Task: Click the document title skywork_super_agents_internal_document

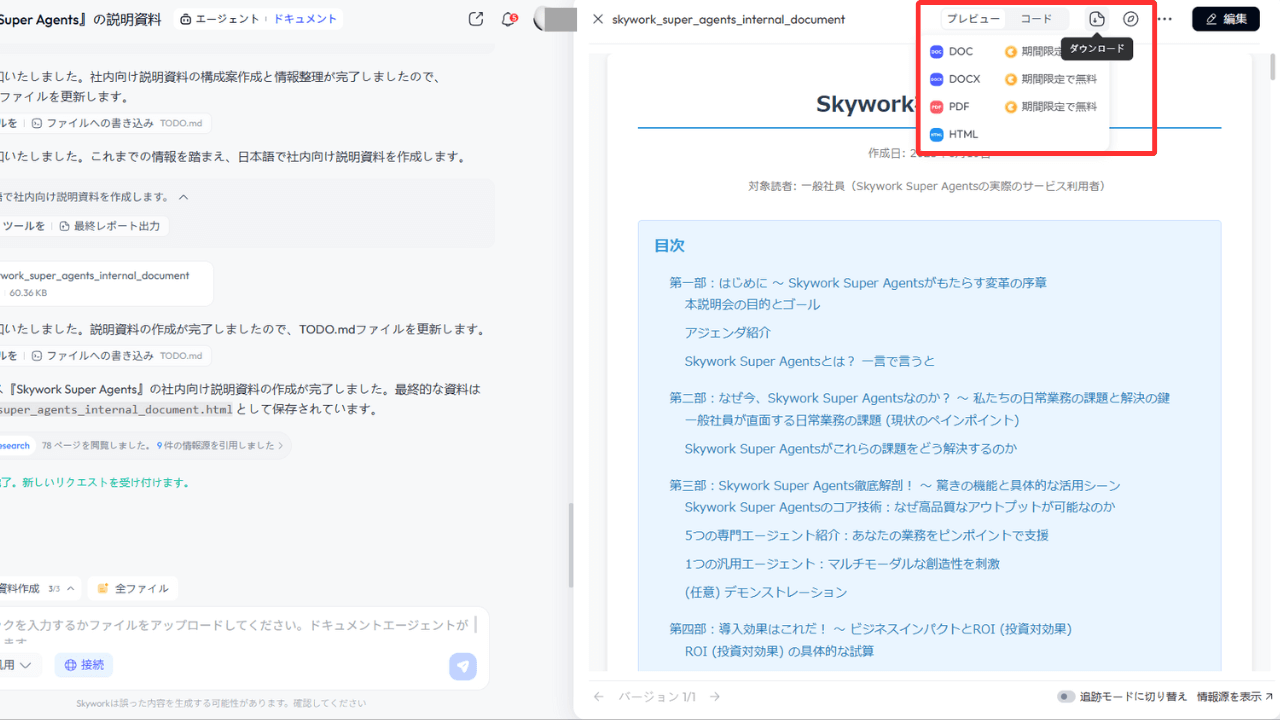Action: pos(728,19)
